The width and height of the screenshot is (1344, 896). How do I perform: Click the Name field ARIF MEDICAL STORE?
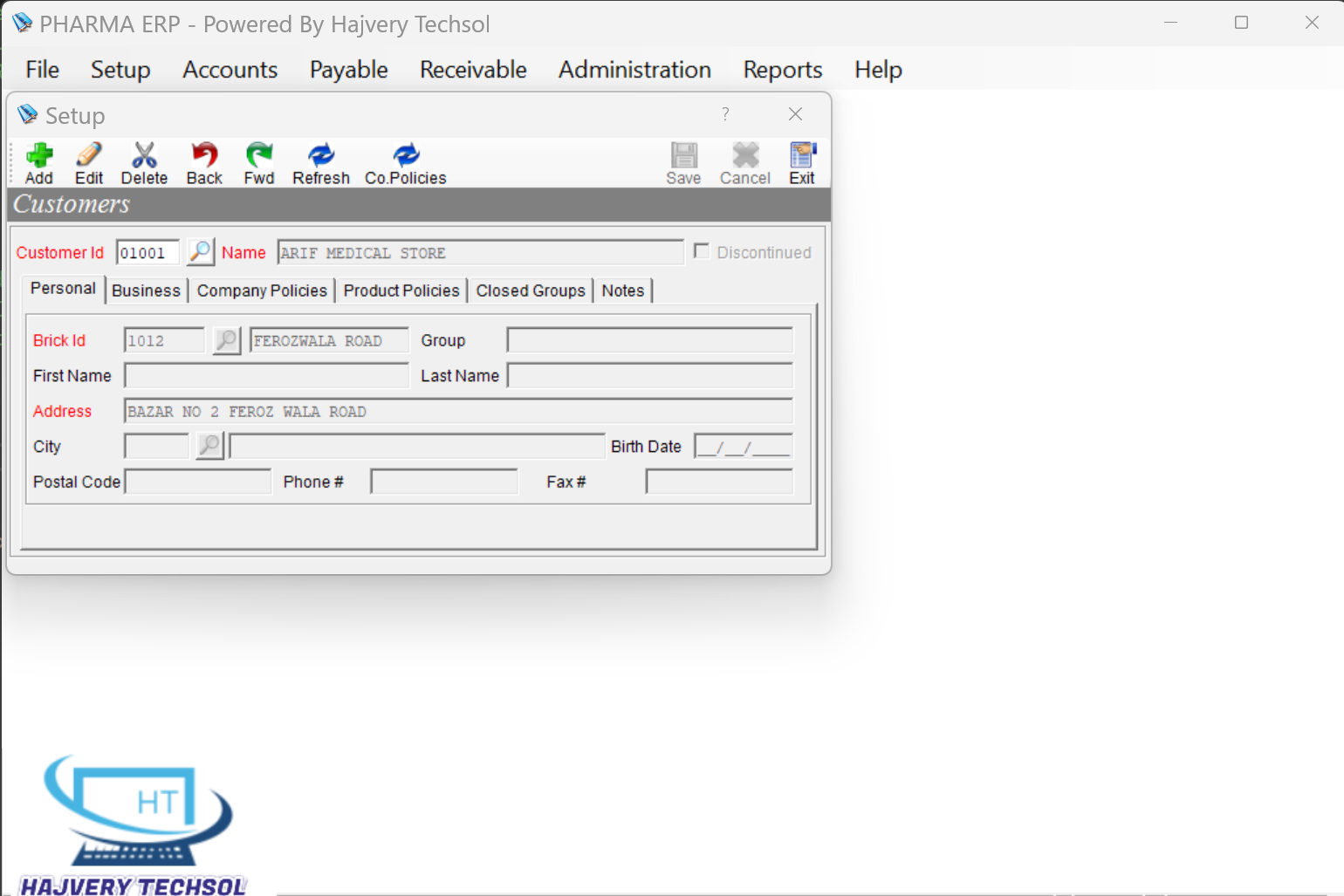480,253
